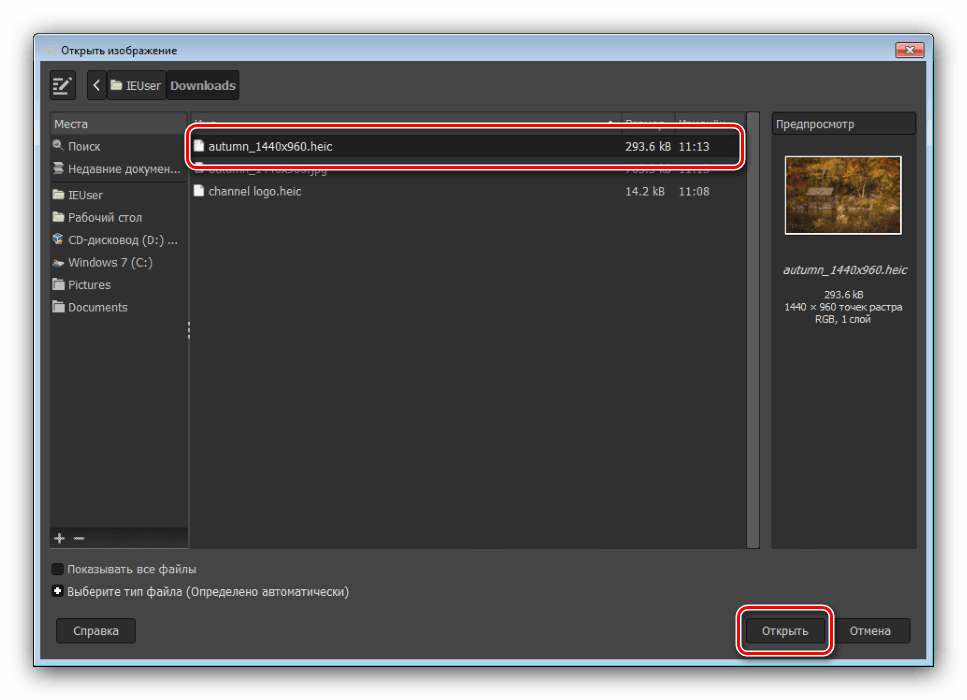
Task: Close the Открыть изображение dialog
Action: [909, 50]
